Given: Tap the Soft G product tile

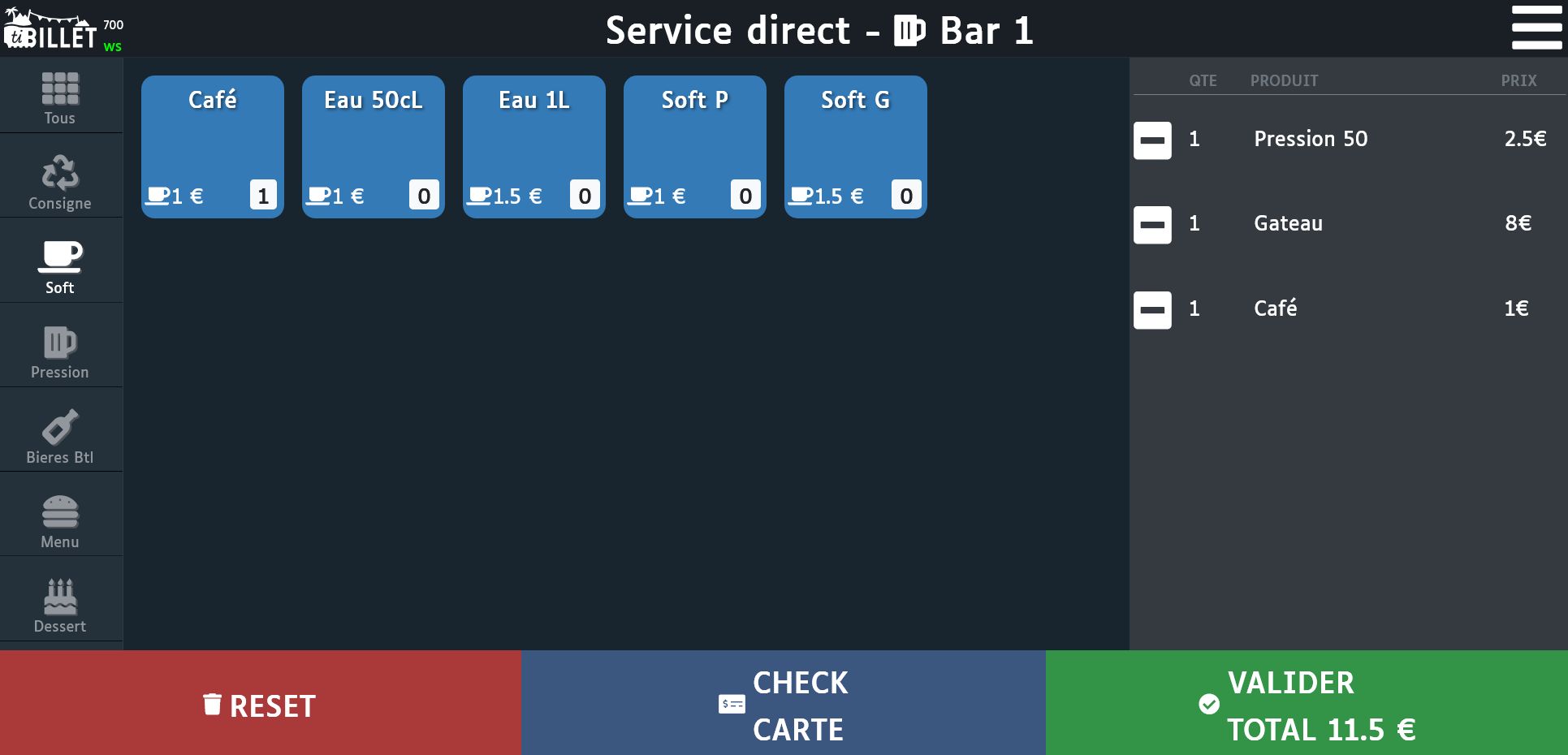Looking at the screenshot, I should pos(855,146).
